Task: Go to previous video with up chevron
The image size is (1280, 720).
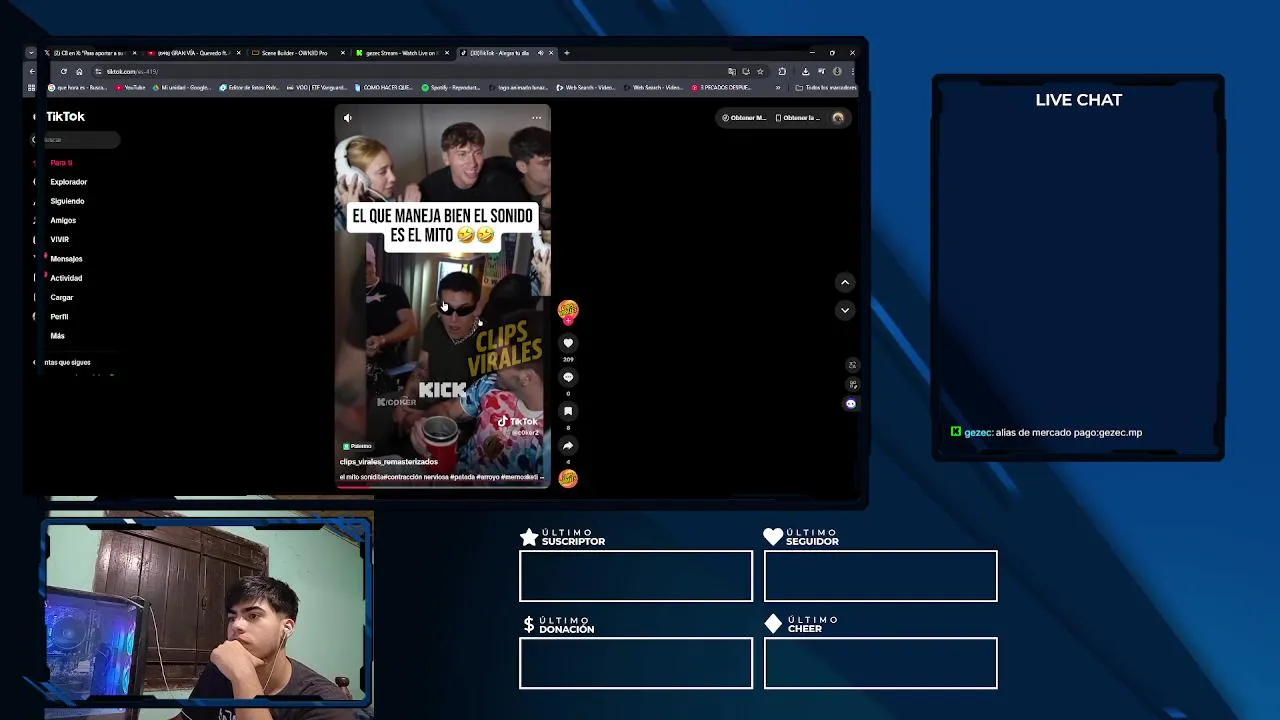Action: tap(845, 283)
